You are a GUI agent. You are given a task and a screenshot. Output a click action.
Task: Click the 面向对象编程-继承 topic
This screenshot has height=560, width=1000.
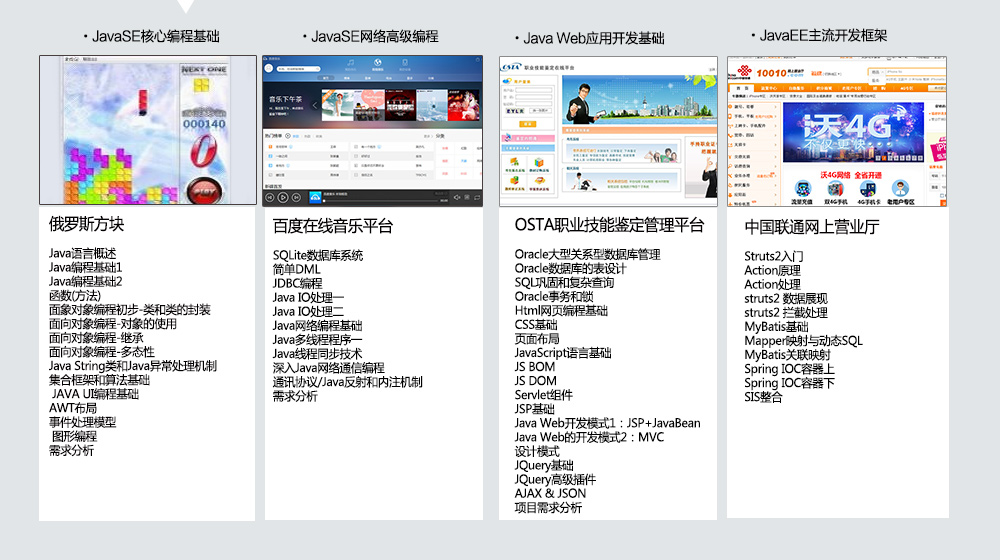(96, 337)
